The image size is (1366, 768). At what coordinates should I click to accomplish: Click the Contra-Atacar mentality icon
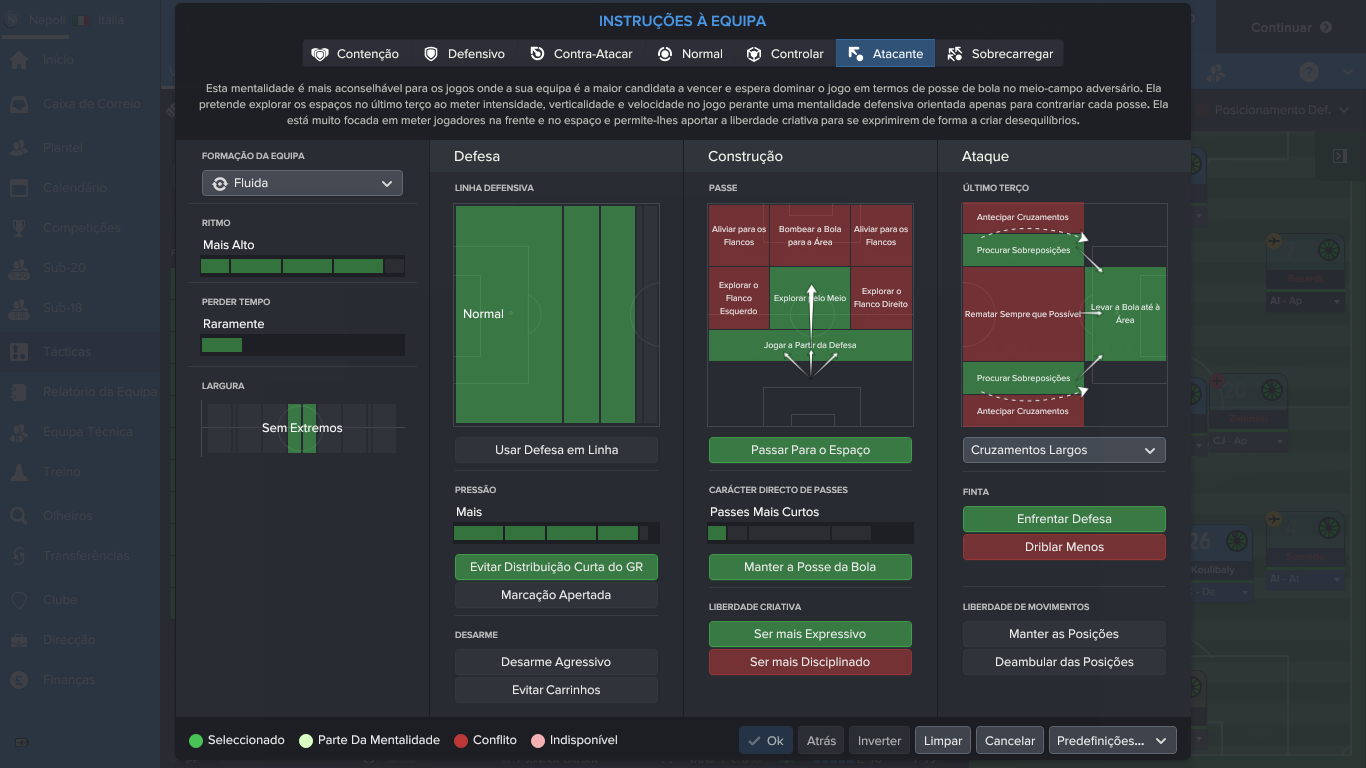pyautogui.click(x=537, y=54)
